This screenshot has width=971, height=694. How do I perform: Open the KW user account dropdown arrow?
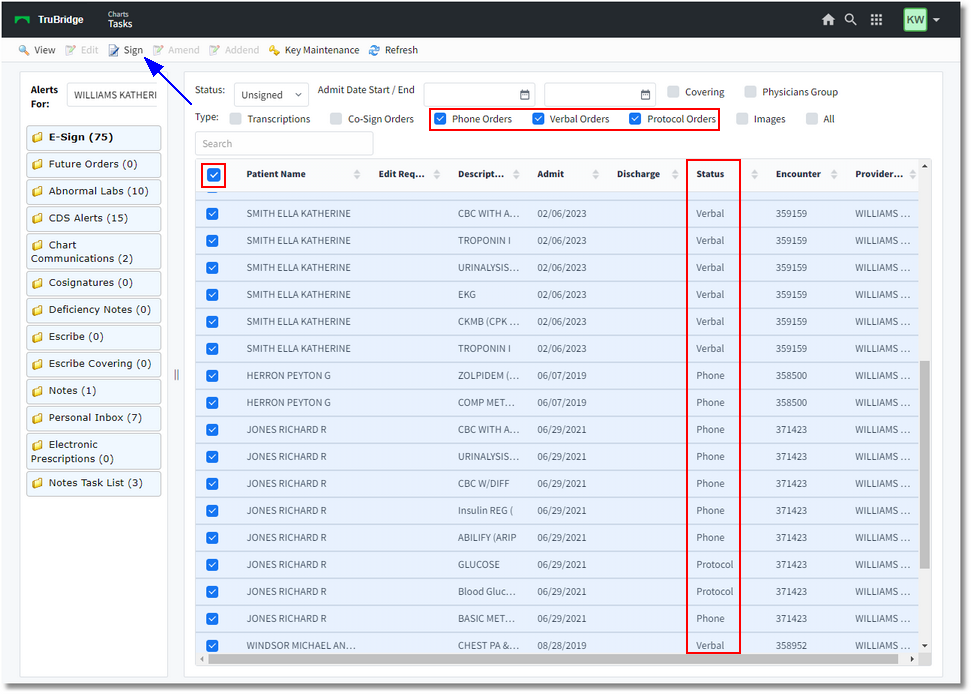pos(936,20)
